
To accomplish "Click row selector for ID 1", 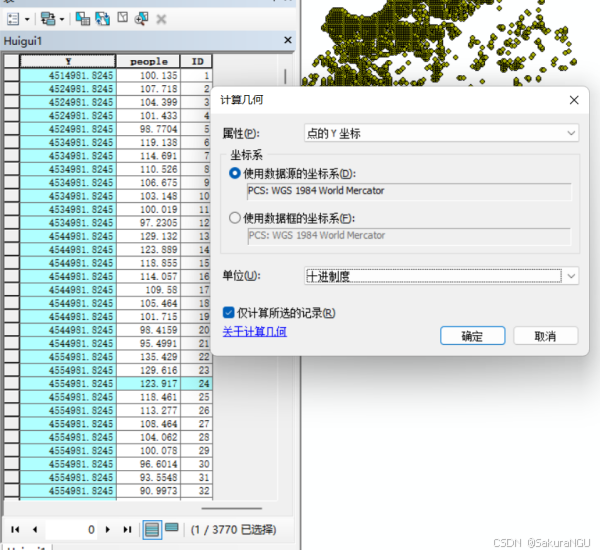I will (12, 75).
